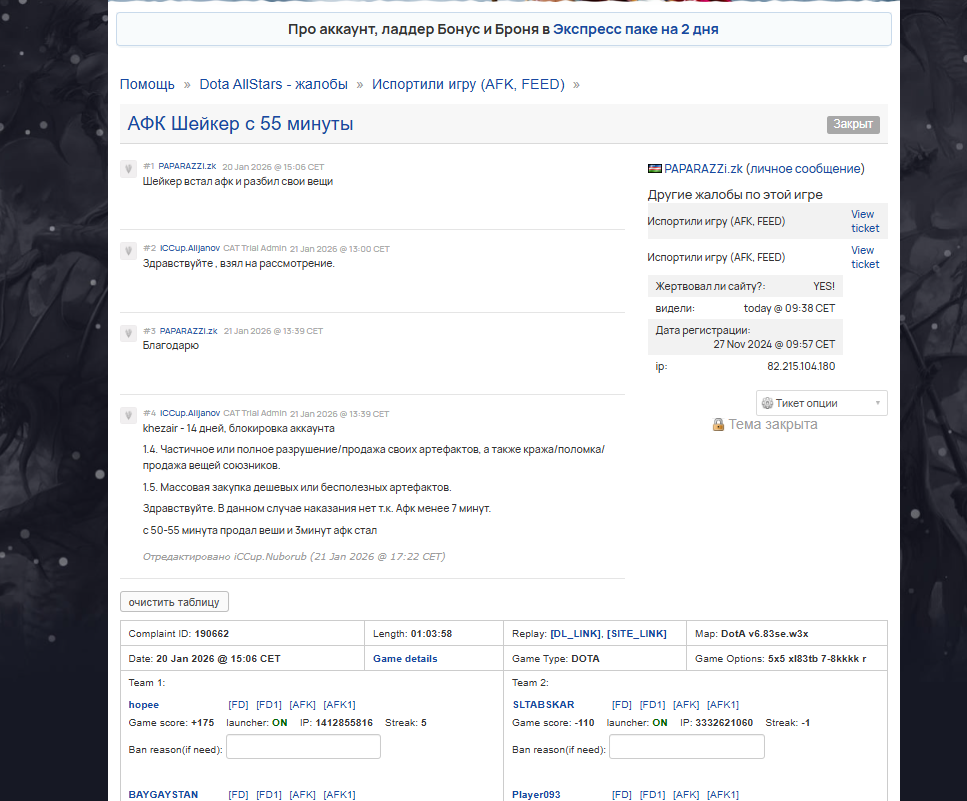967x801 pixels.
Task: Select the text 'khezair - 14 дней, блокировка аккаунта'
Action: click(x=239, y=429)
